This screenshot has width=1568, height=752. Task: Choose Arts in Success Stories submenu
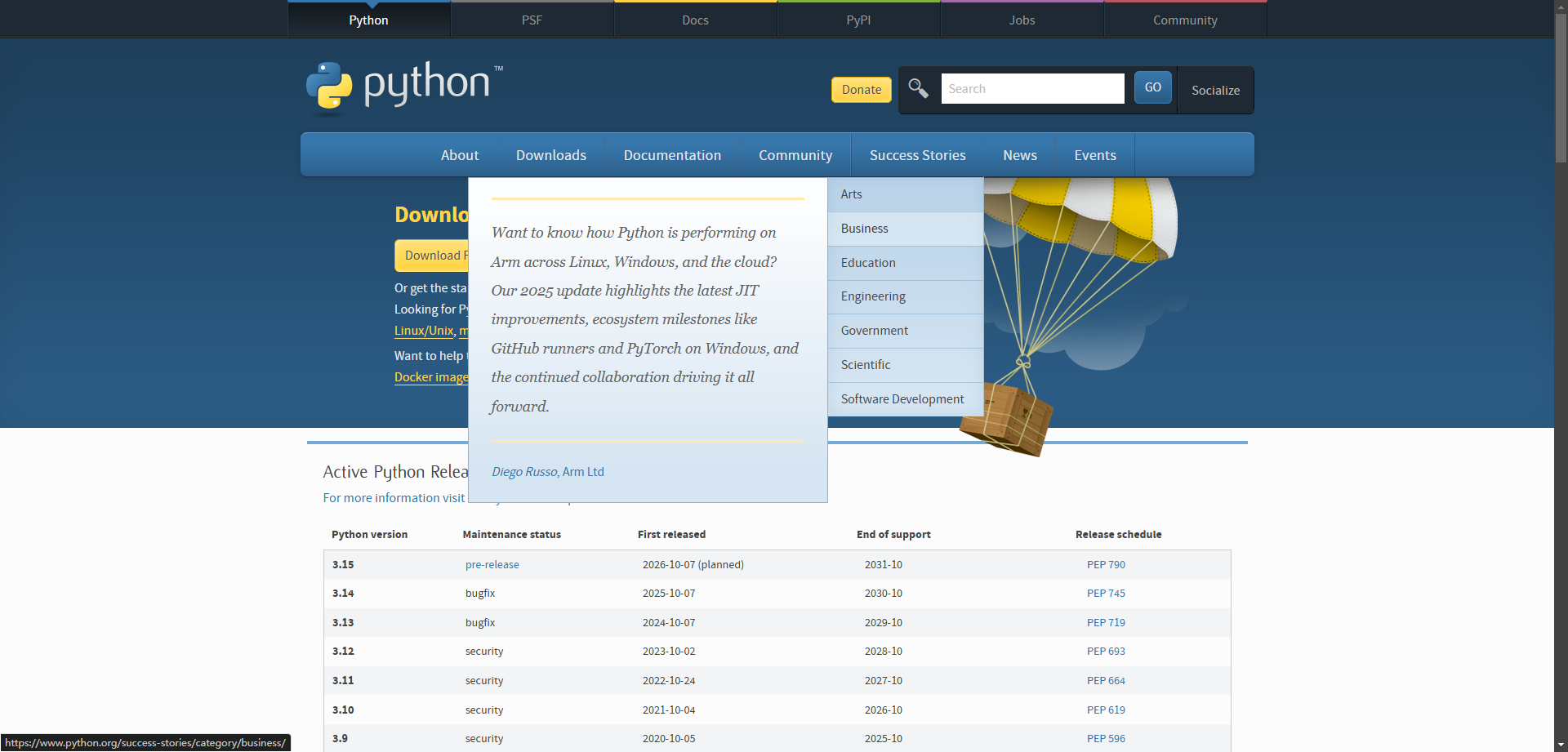(906, 194)
